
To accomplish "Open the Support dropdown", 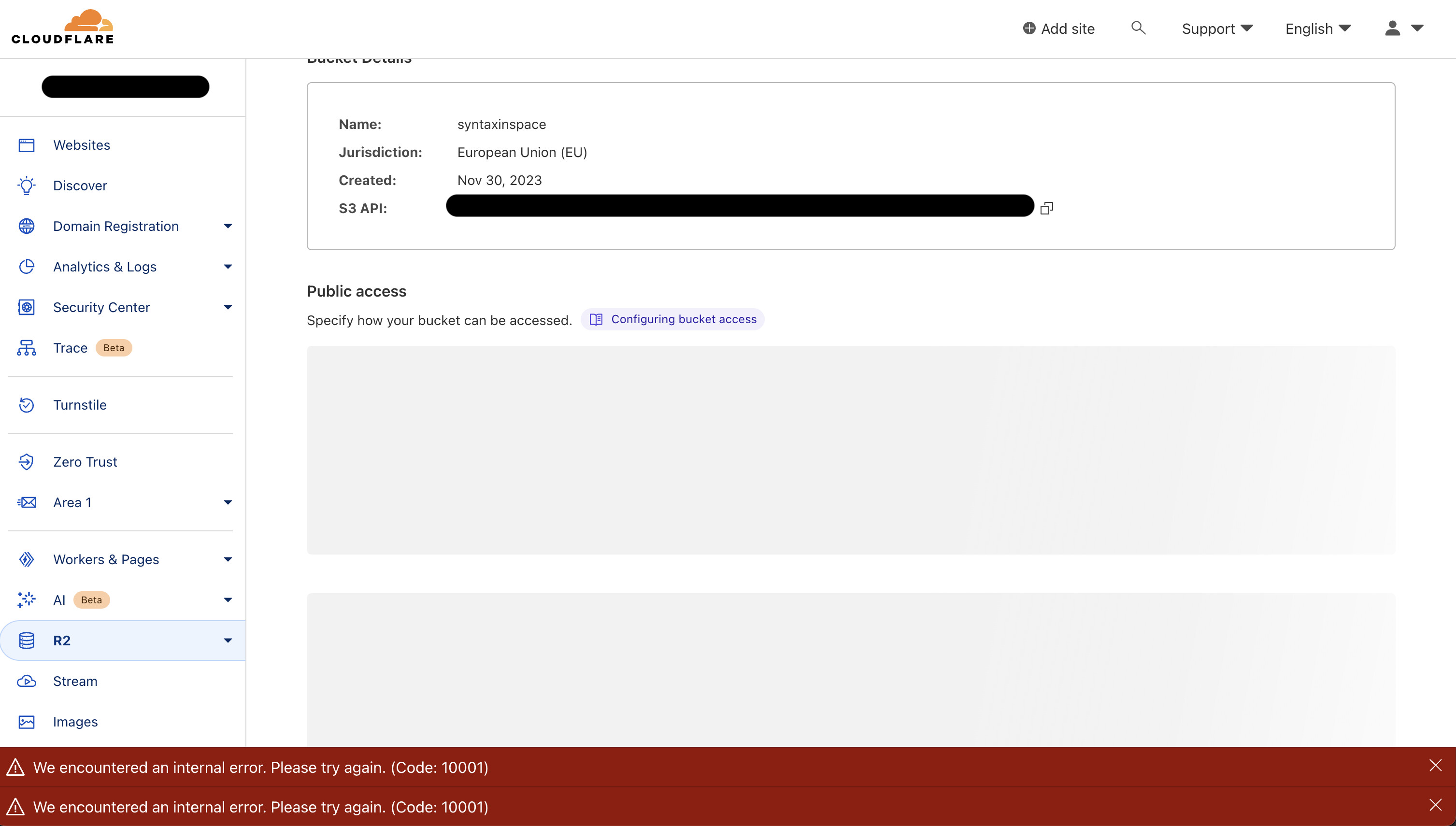I will click(1217, 28).
